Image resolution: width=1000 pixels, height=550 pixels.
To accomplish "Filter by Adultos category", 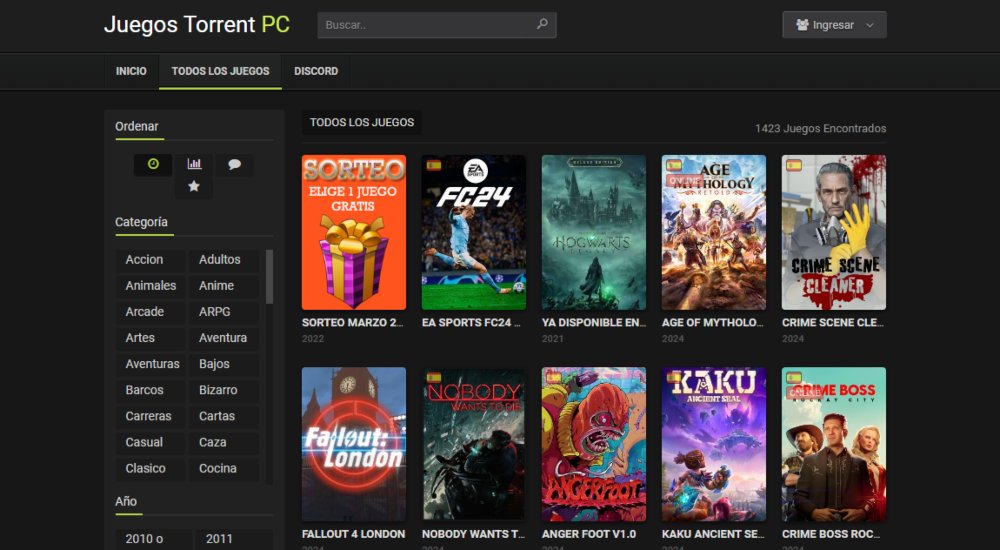I will (x=224, y=260).
